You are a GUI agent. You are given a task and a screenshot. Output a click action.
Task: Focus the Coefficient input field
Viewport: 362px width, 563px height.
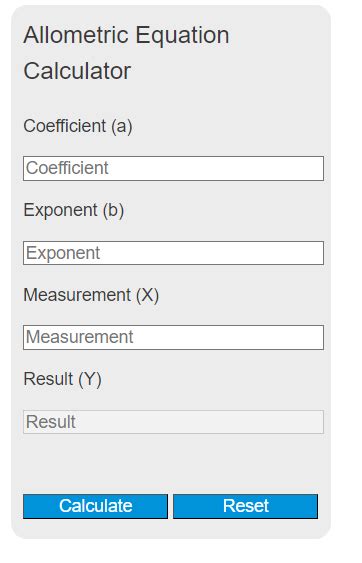[173, 168]
